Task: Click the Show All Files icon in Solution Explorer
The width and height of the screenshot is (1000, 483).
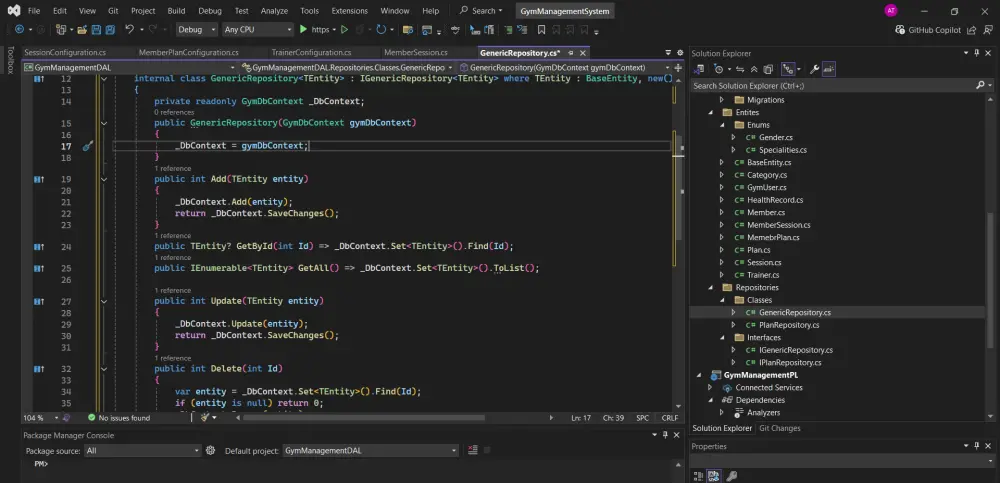Action: click(768, 69)
